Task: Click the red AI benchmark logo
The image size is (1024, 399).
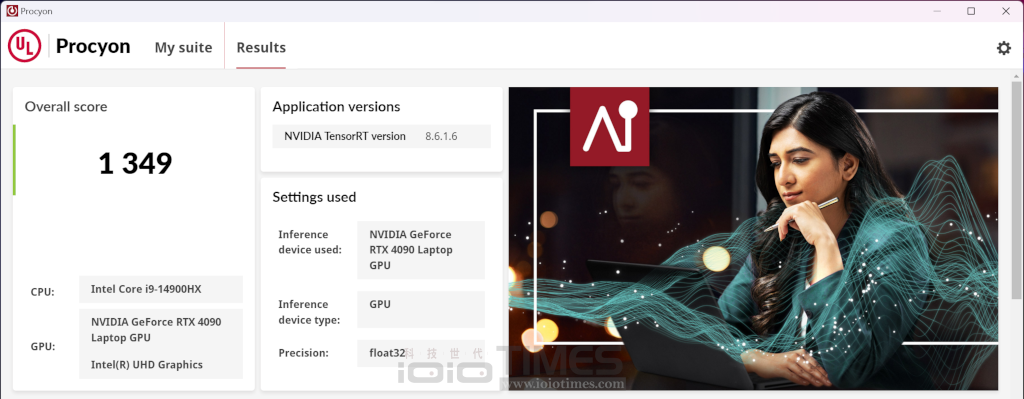Action: [609, 127]
